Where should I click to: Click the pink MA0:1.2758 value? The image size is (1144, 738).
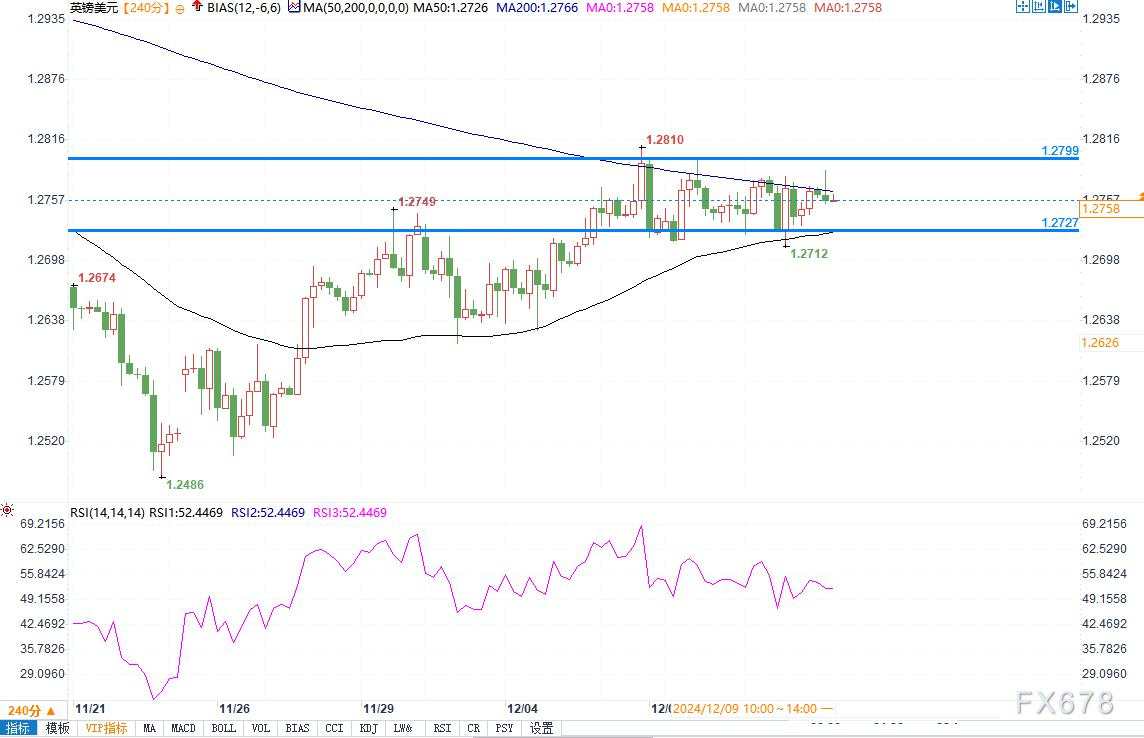coord(619,8)
